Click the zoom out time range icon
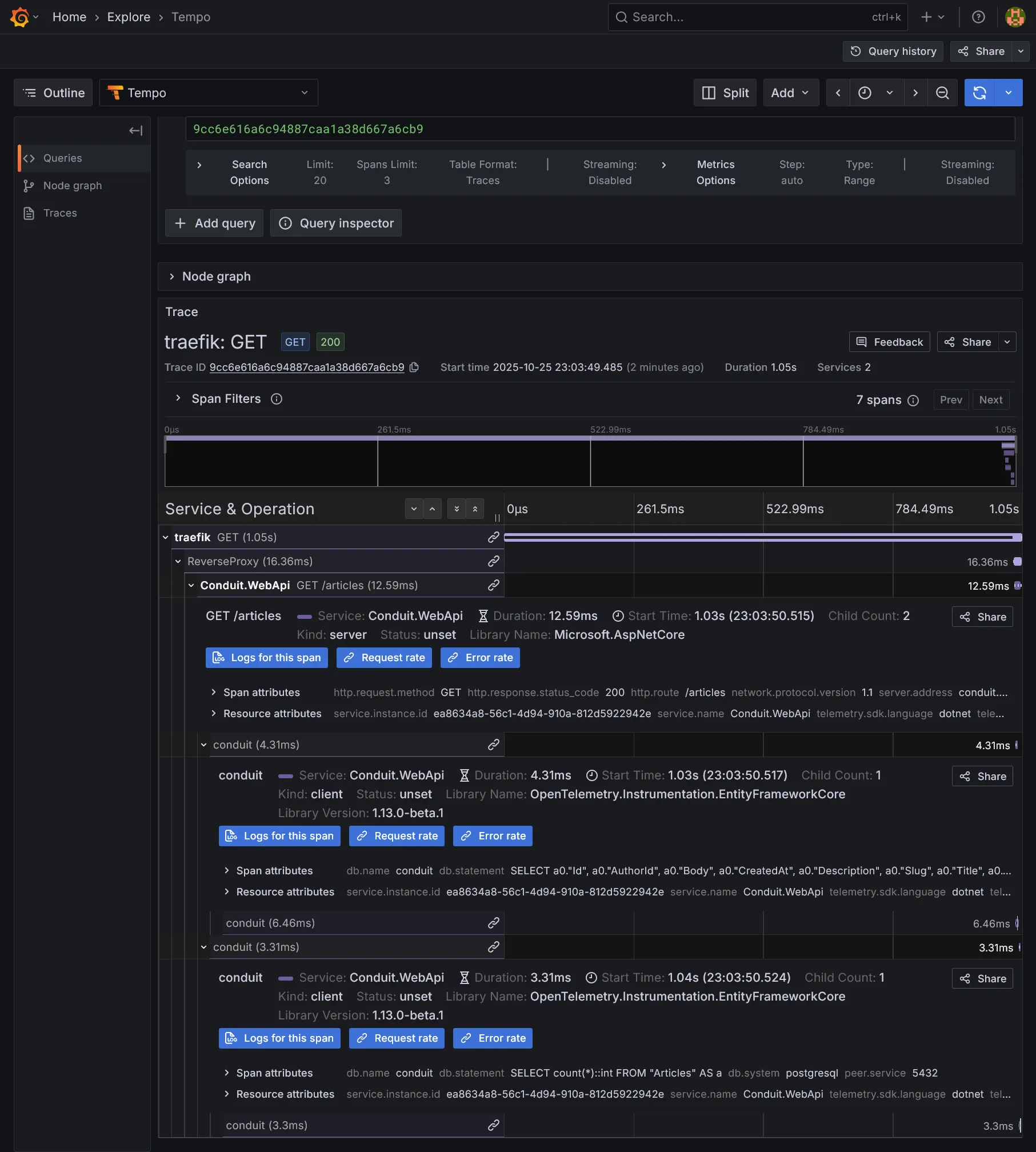Screen dimensions: 1036x1152 (942, 93)
